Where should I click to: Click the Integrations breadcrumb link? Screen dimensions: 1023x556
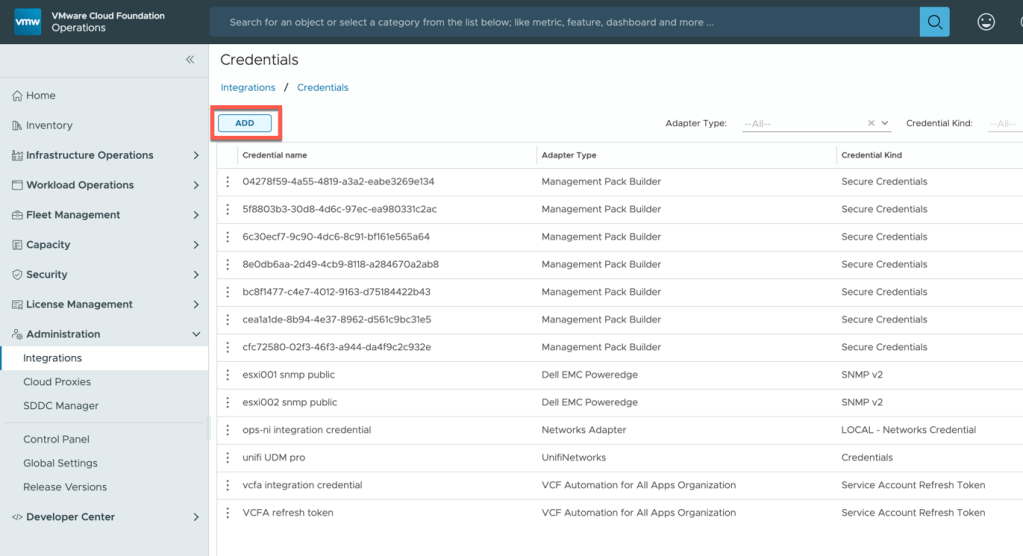coord(248,88)
